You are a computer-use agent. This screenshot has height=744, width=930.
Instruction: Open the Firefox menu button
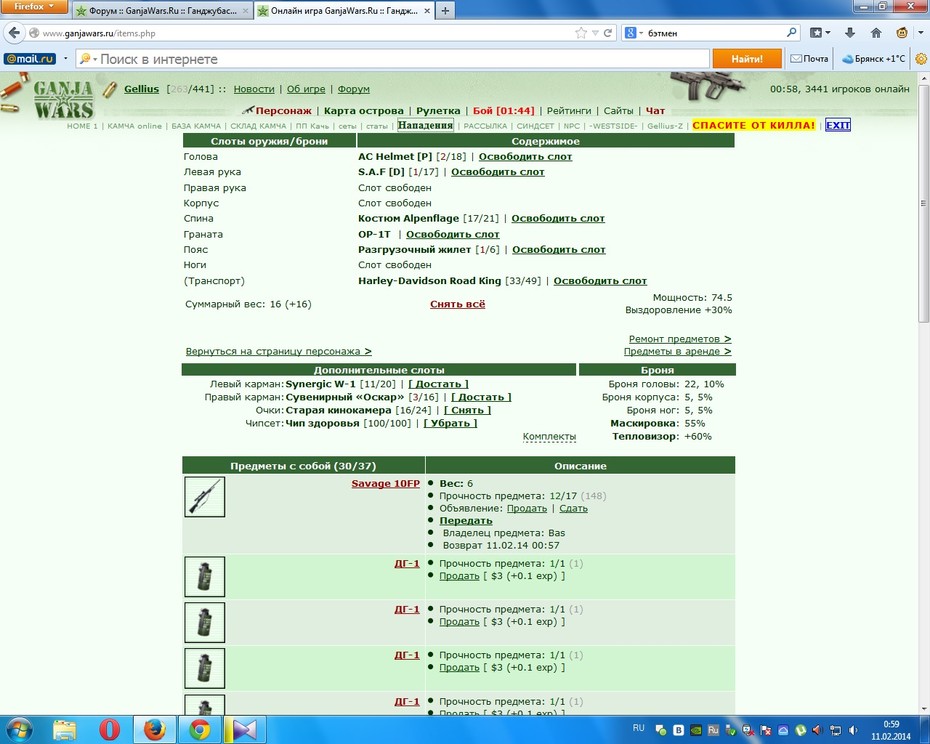[x=34, y=7]
